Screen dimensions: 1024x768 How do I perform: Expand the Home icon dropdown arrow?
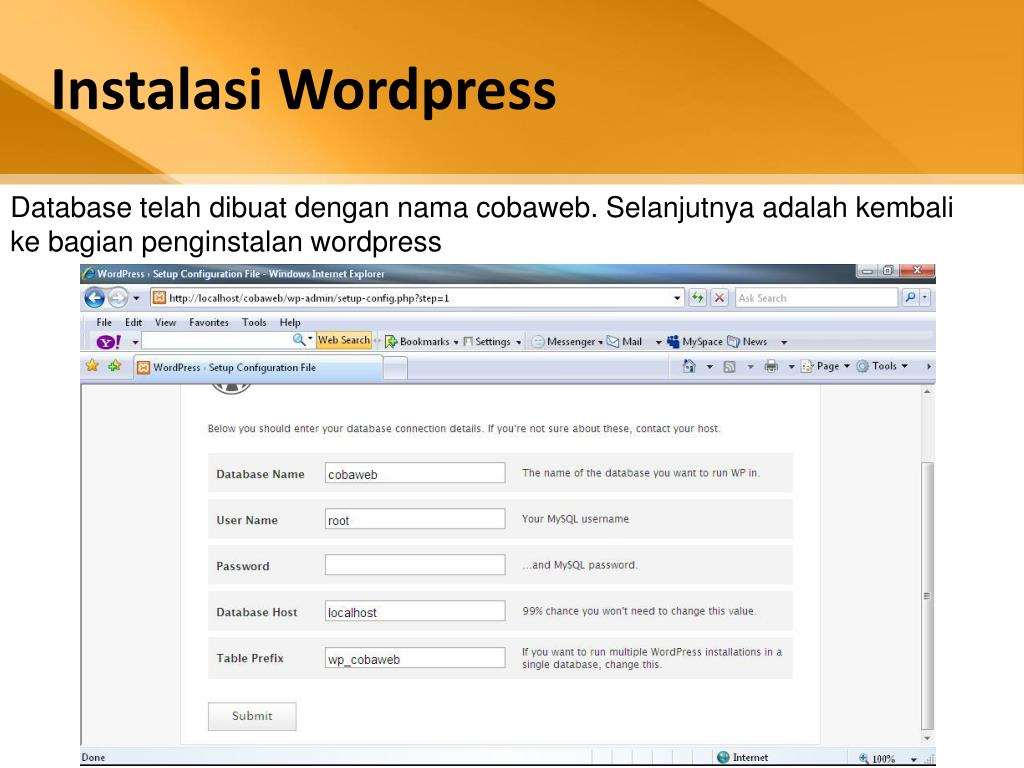(x=709, y=367)
